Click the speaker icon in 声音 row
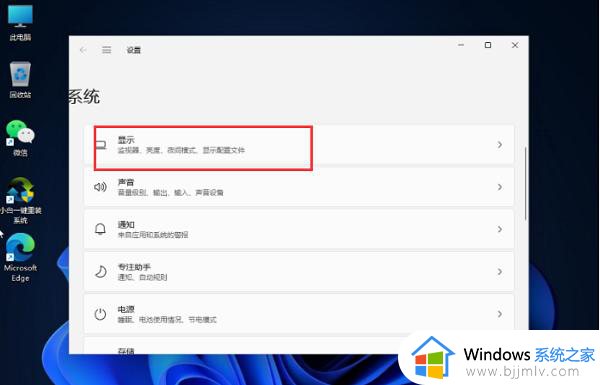The image size is (600, 385). click(100, 187)
